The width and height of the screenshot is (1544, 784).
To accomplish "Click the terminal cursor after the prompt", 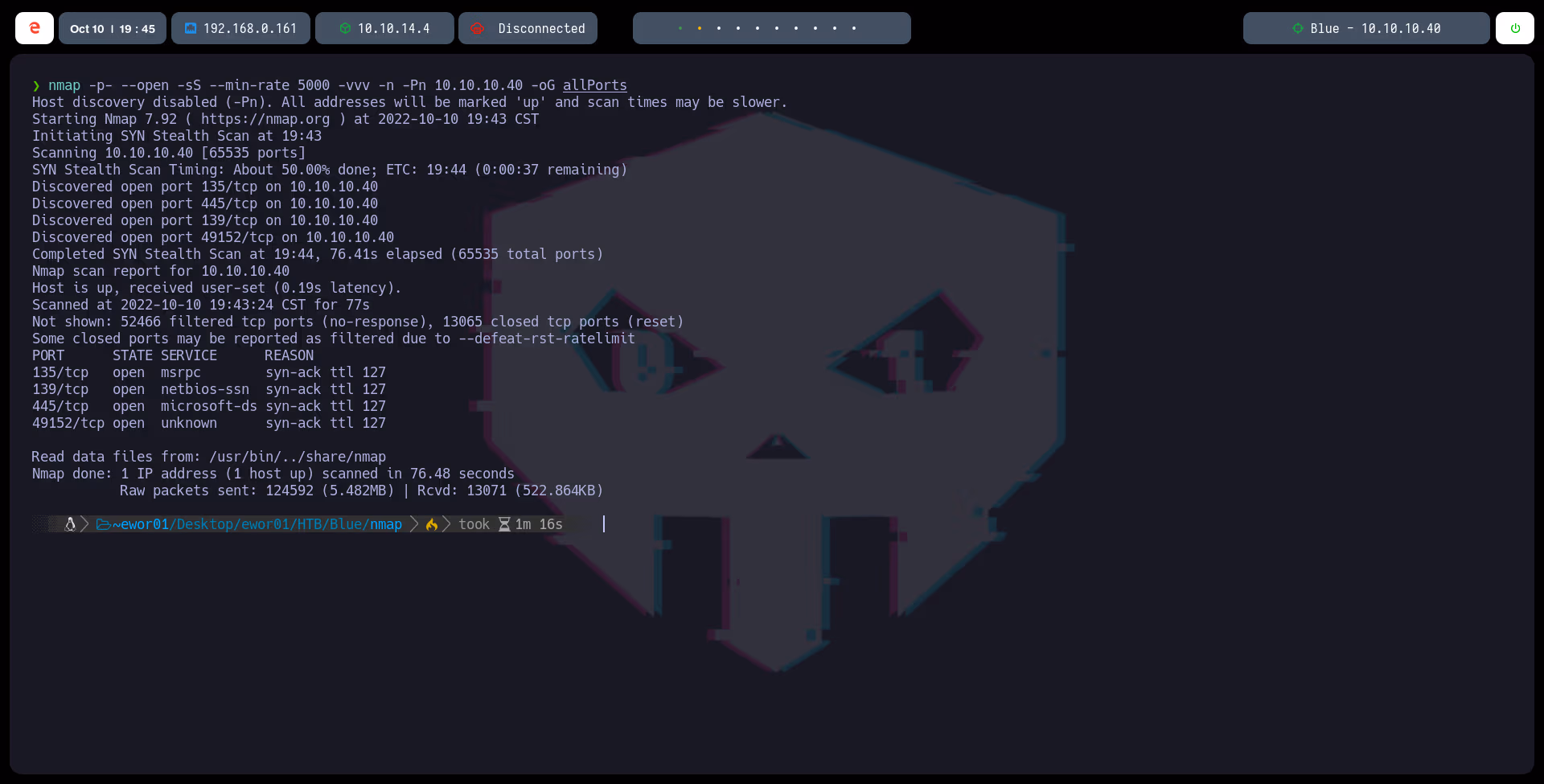I will tap(604, 524).
